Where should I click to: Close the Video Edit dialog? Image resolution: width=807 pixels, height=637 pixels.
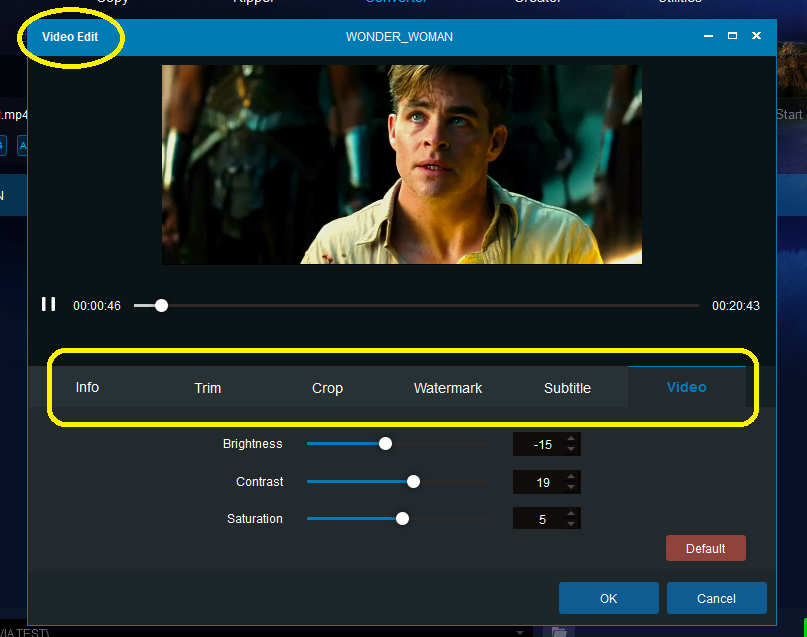(x=756, y=36)
